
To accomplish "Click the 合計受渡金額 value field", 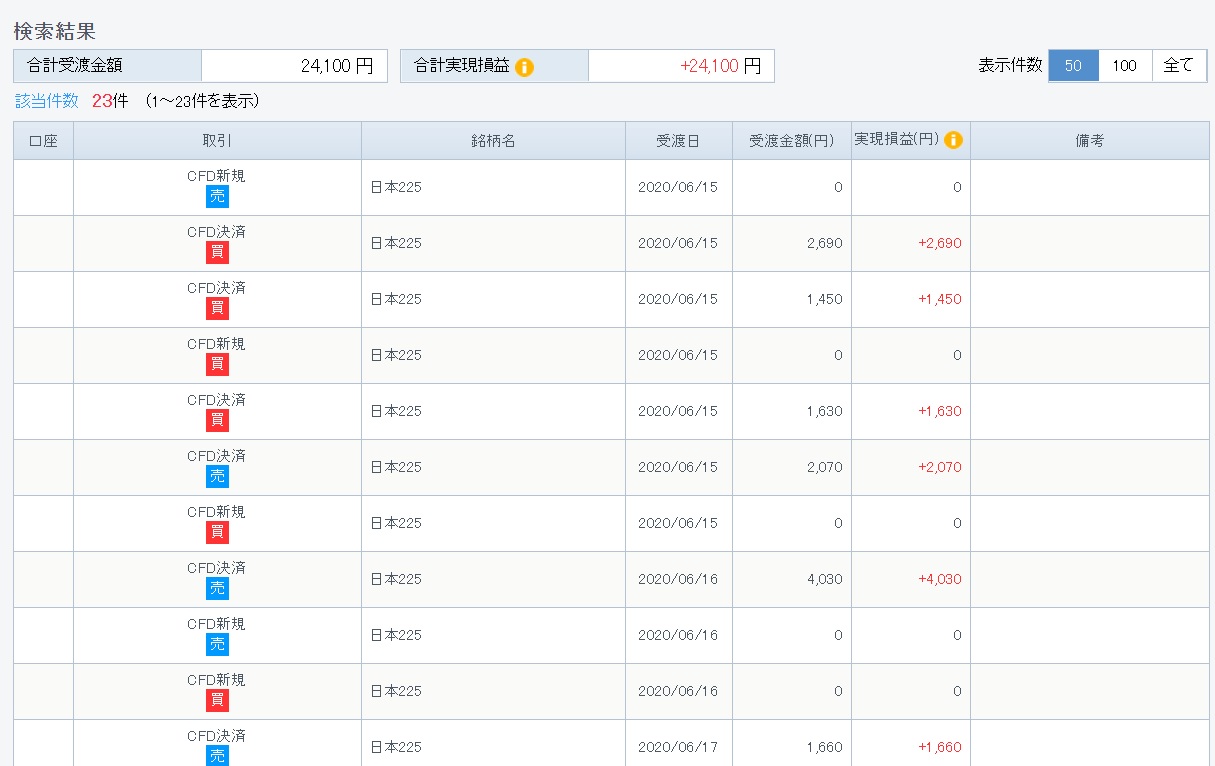I will pyautogui.click(x=294, y=66).
